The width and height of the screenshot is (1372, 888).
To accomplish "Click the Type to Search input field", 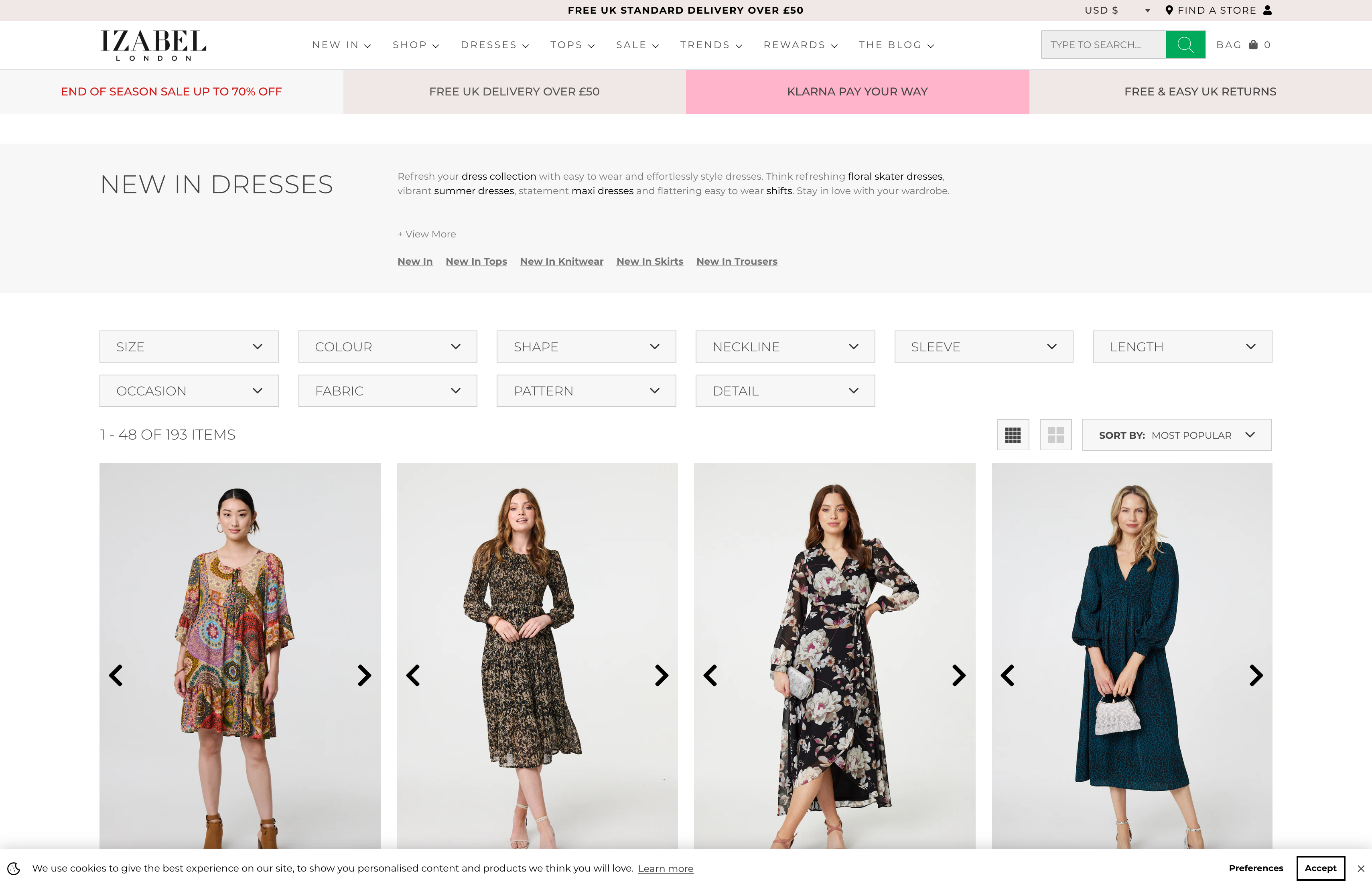I will [x=1102, y=45].
